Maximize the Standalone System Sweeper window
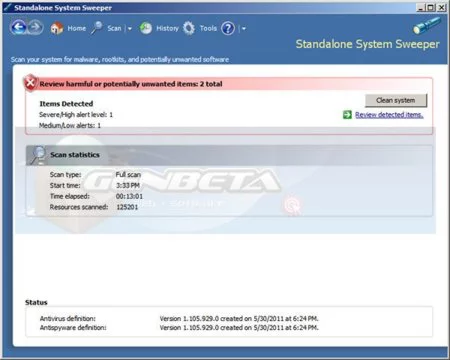450x360 pixels. (431, 7)
